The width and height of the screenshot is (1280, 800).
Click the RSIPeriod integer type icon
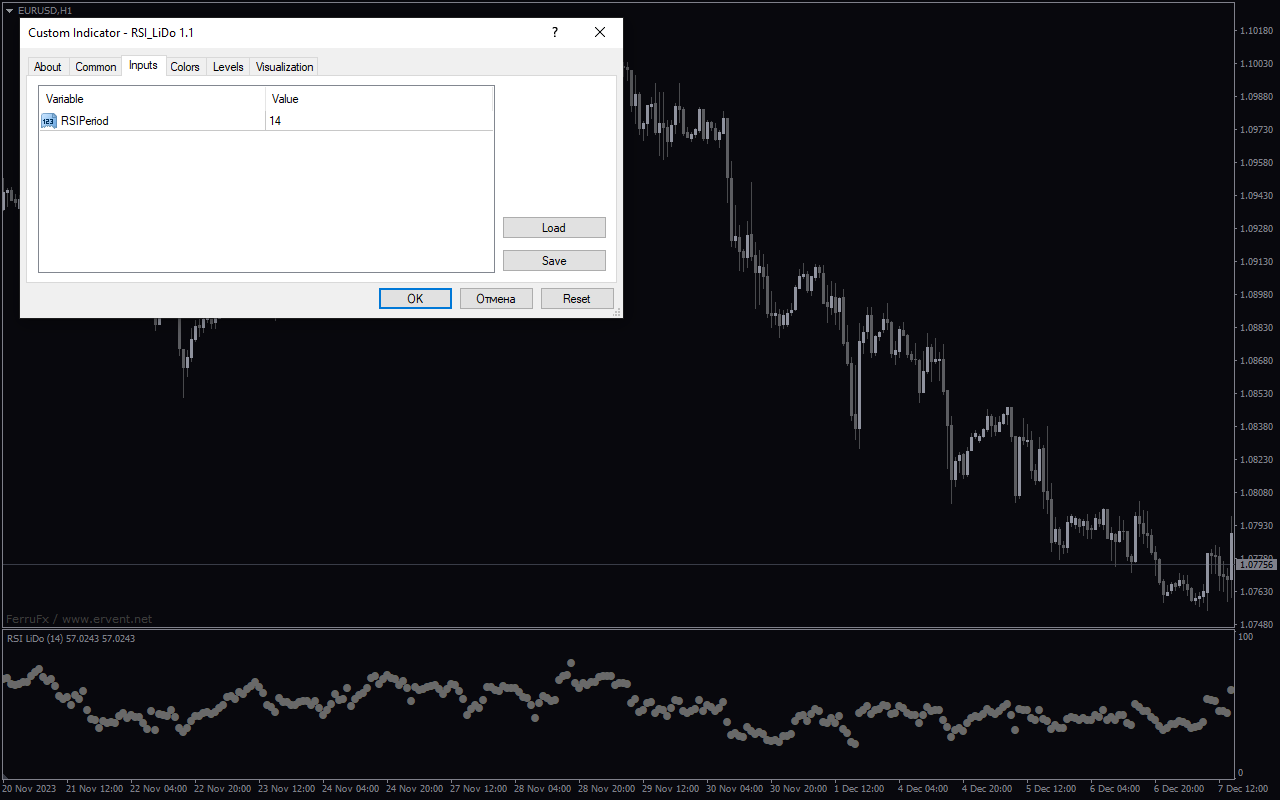(x=49, y=121)
